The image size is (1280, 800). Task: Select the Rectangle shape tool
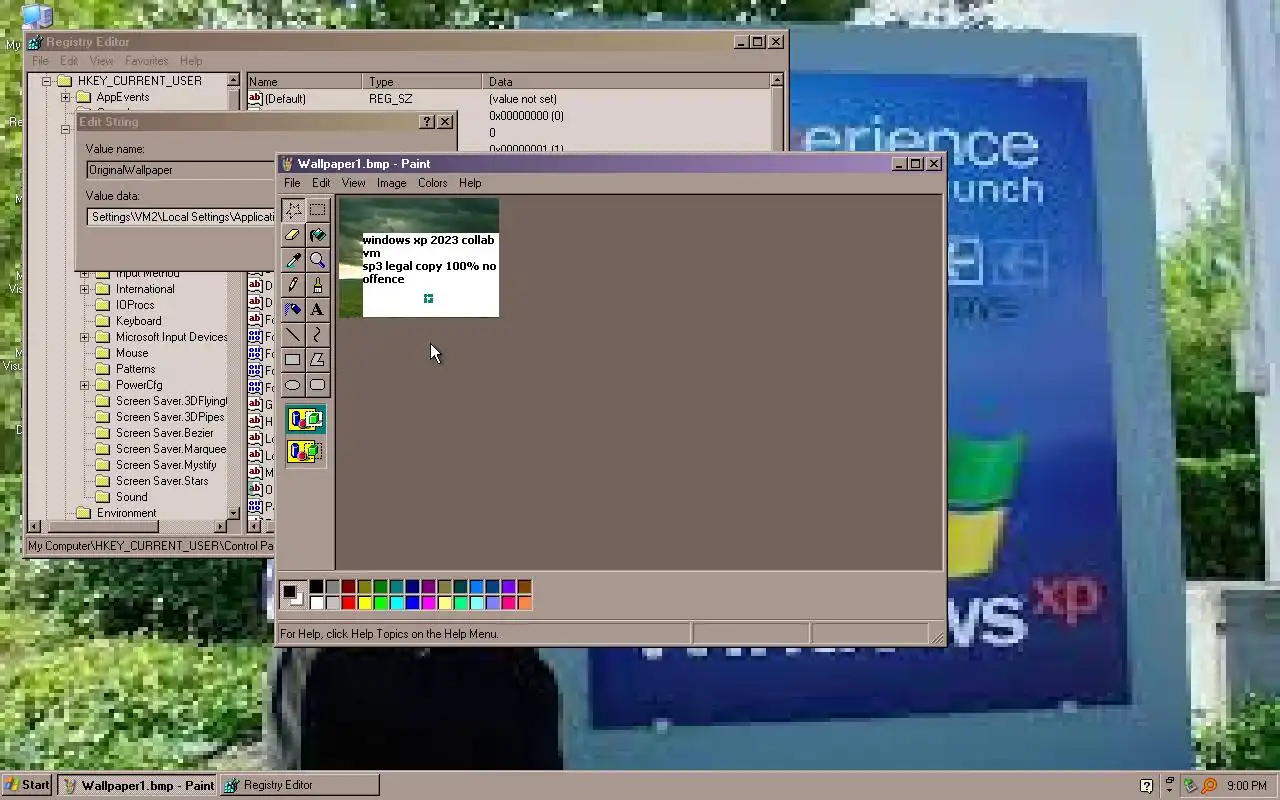tap(293, 360)
